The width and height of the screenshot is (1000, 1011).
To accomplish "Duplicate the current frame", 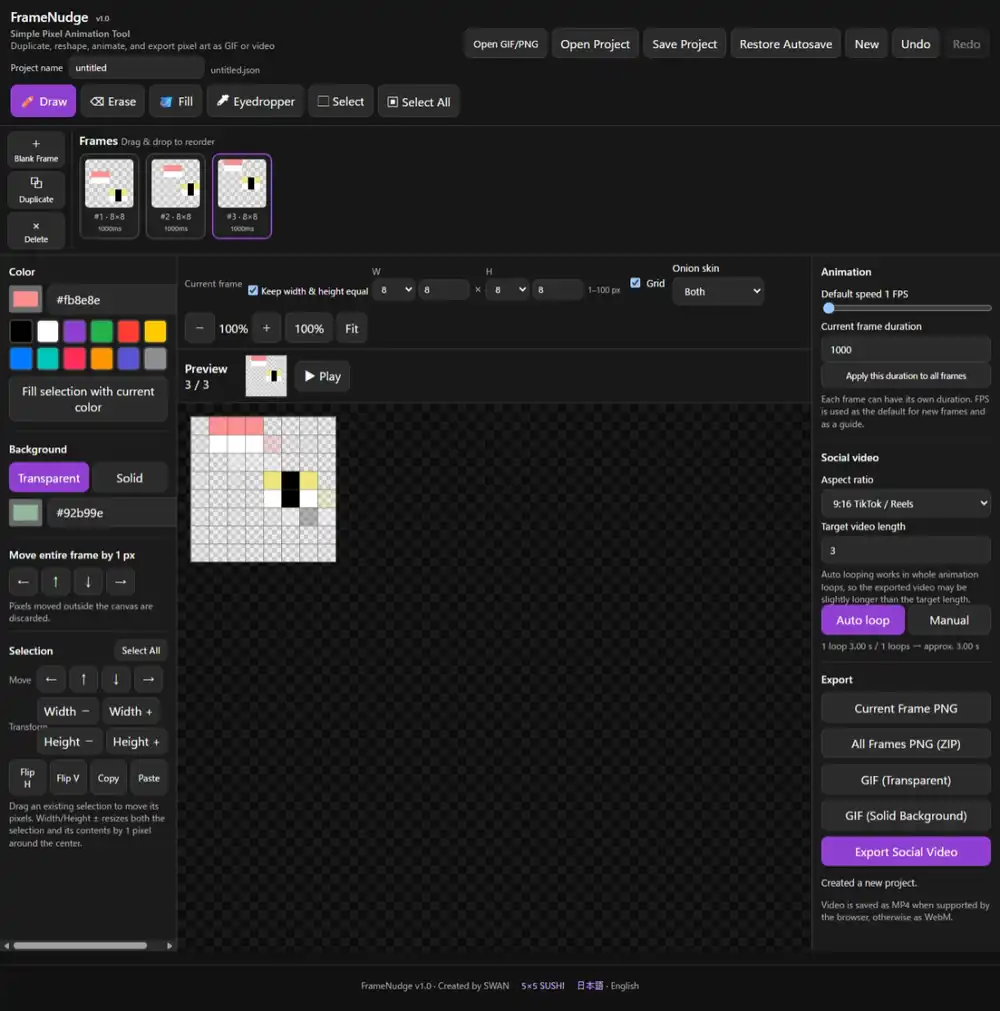I will [x=36, y=190].
